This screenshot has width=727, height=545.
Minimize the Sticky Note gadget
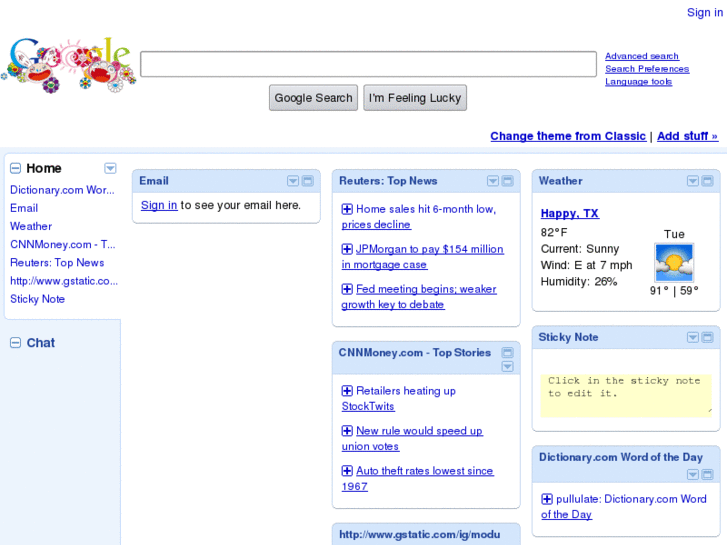(x=708, y=337)
